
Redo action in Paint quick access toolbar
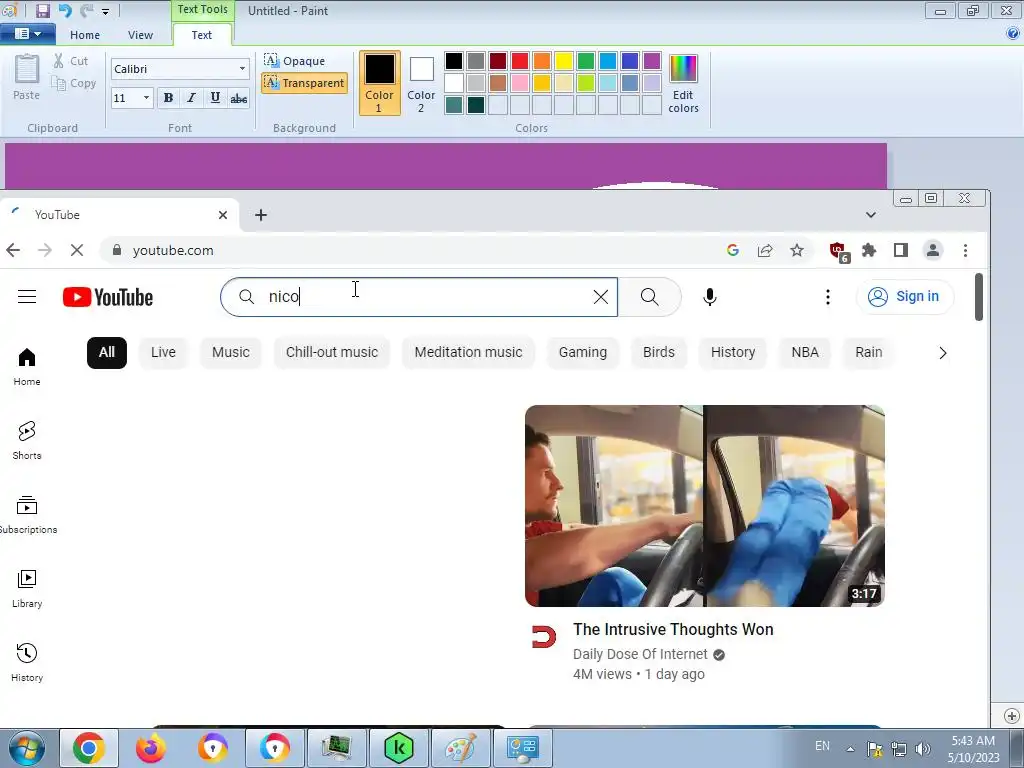coord(86,10)
